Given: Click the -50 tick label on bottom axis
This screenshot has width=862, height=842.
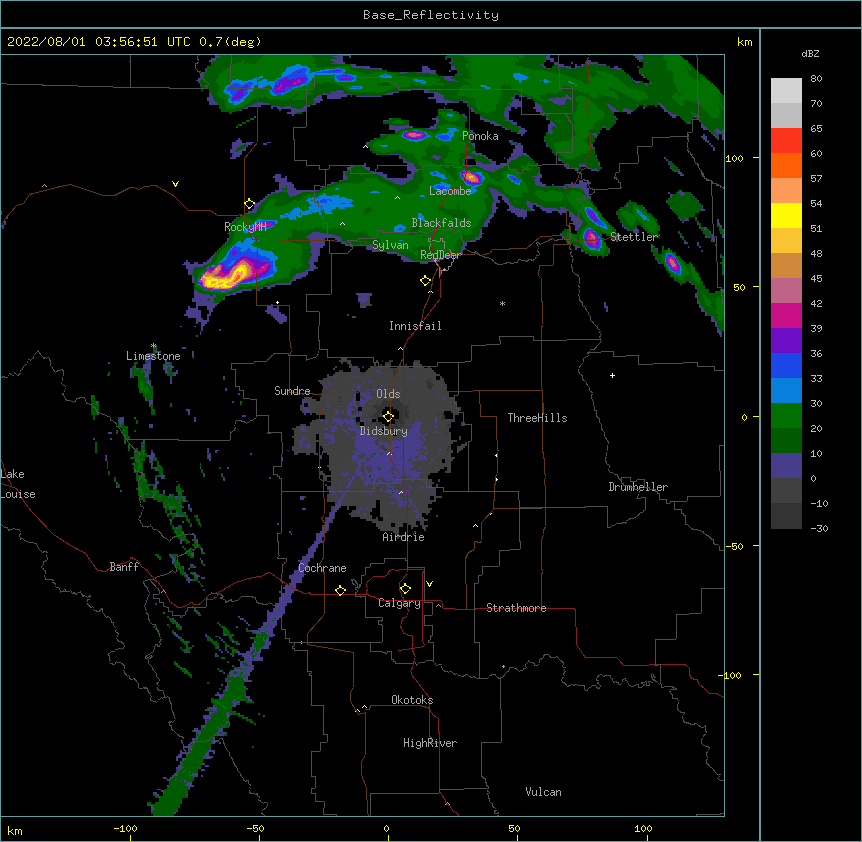Looking at the screenshot, I should [x=255, y=828].
